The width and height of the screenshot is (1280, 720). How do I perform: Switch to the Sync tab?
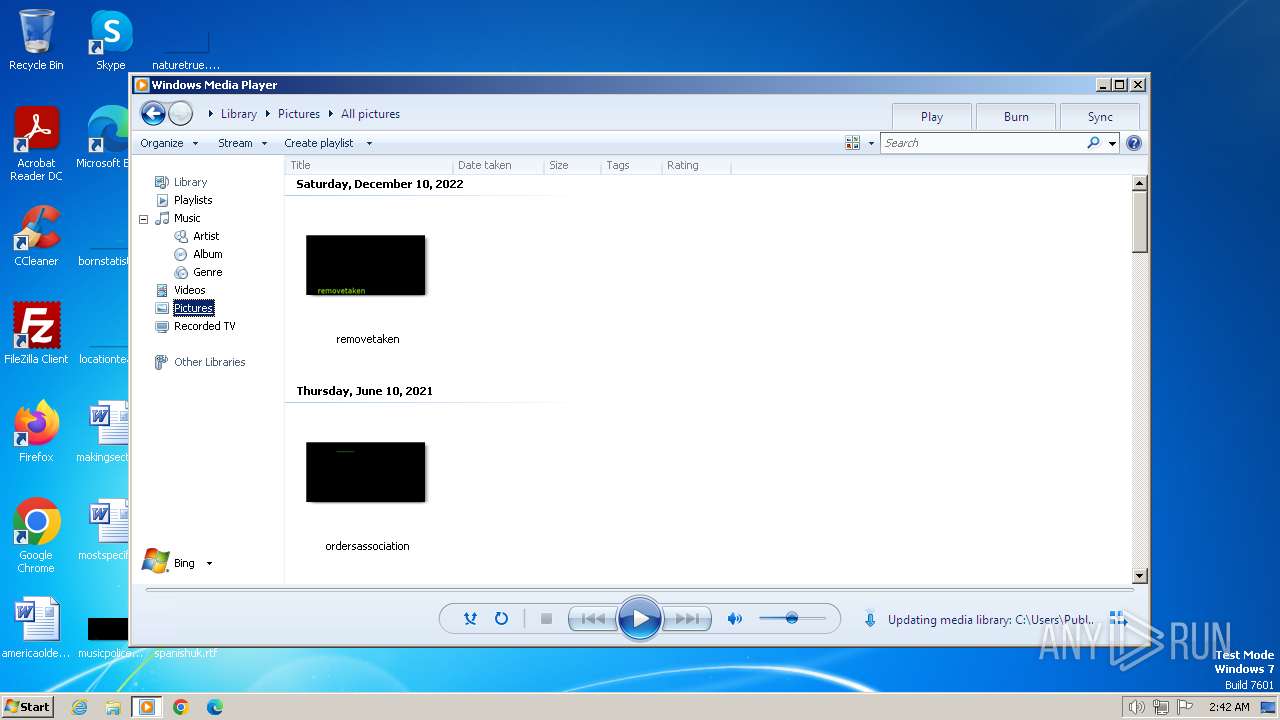pyautogui.click(x=1100, y=116)
